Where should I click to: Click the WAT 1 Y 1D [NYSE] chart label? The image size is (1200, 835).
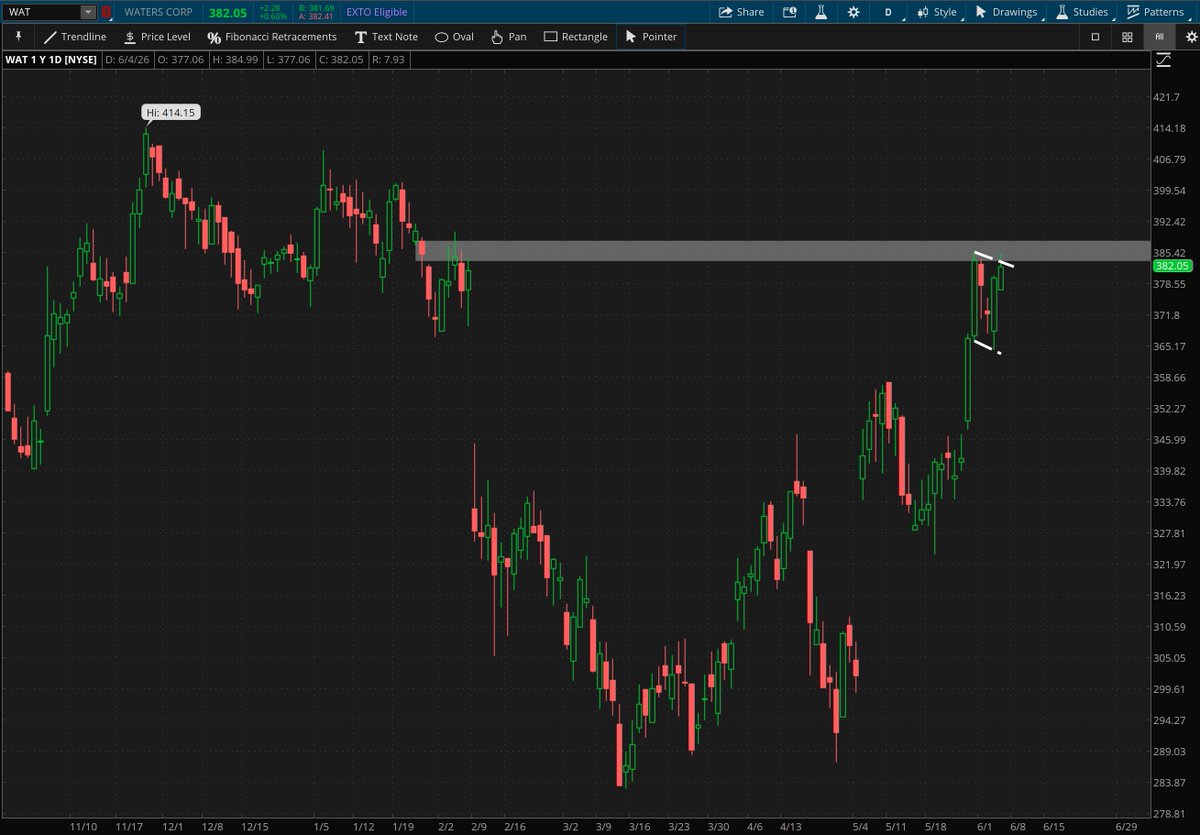49,60
